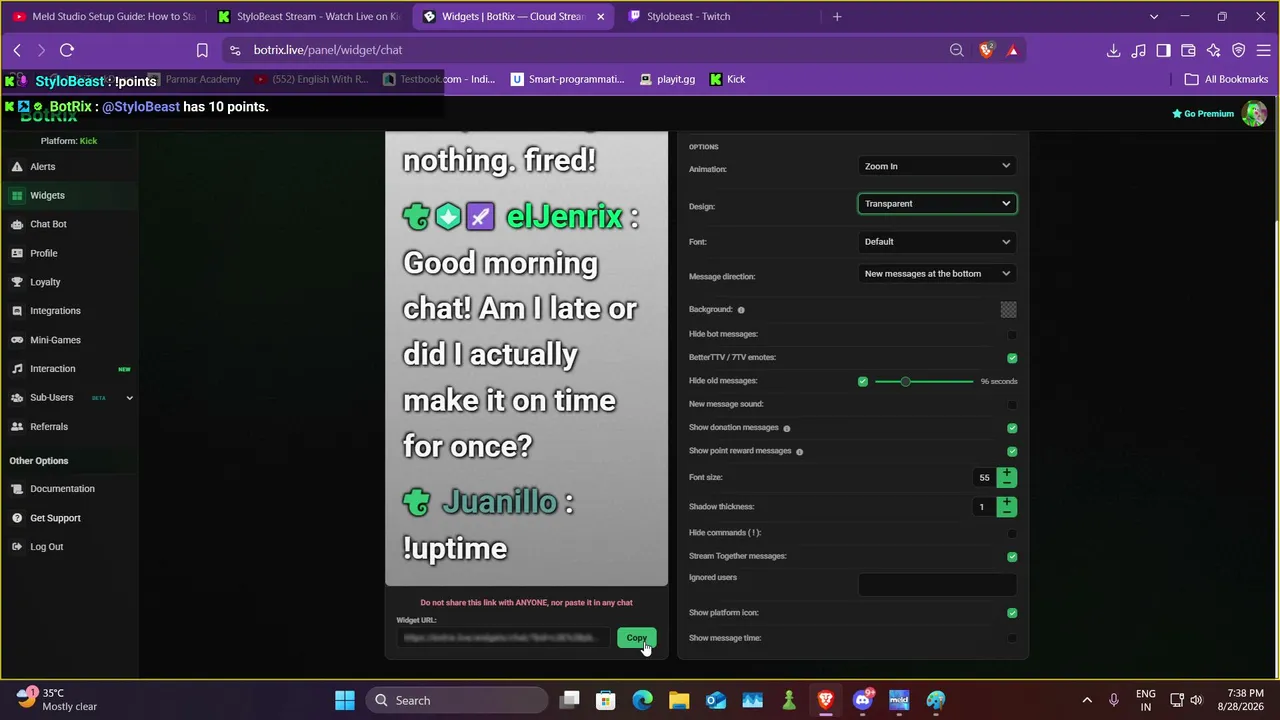
Task: Open Microsoft Store from the taskbar
Action: (606, 700)
